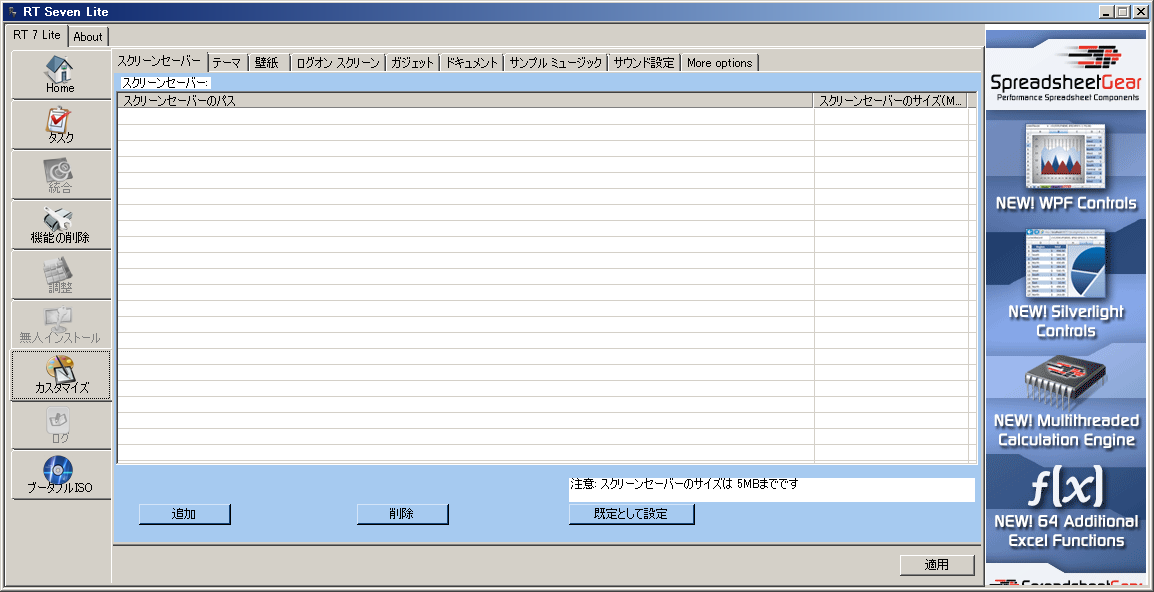Select the 機能の削除 sidebar button
1154x592 pixels.
click(x=60, y=225)
